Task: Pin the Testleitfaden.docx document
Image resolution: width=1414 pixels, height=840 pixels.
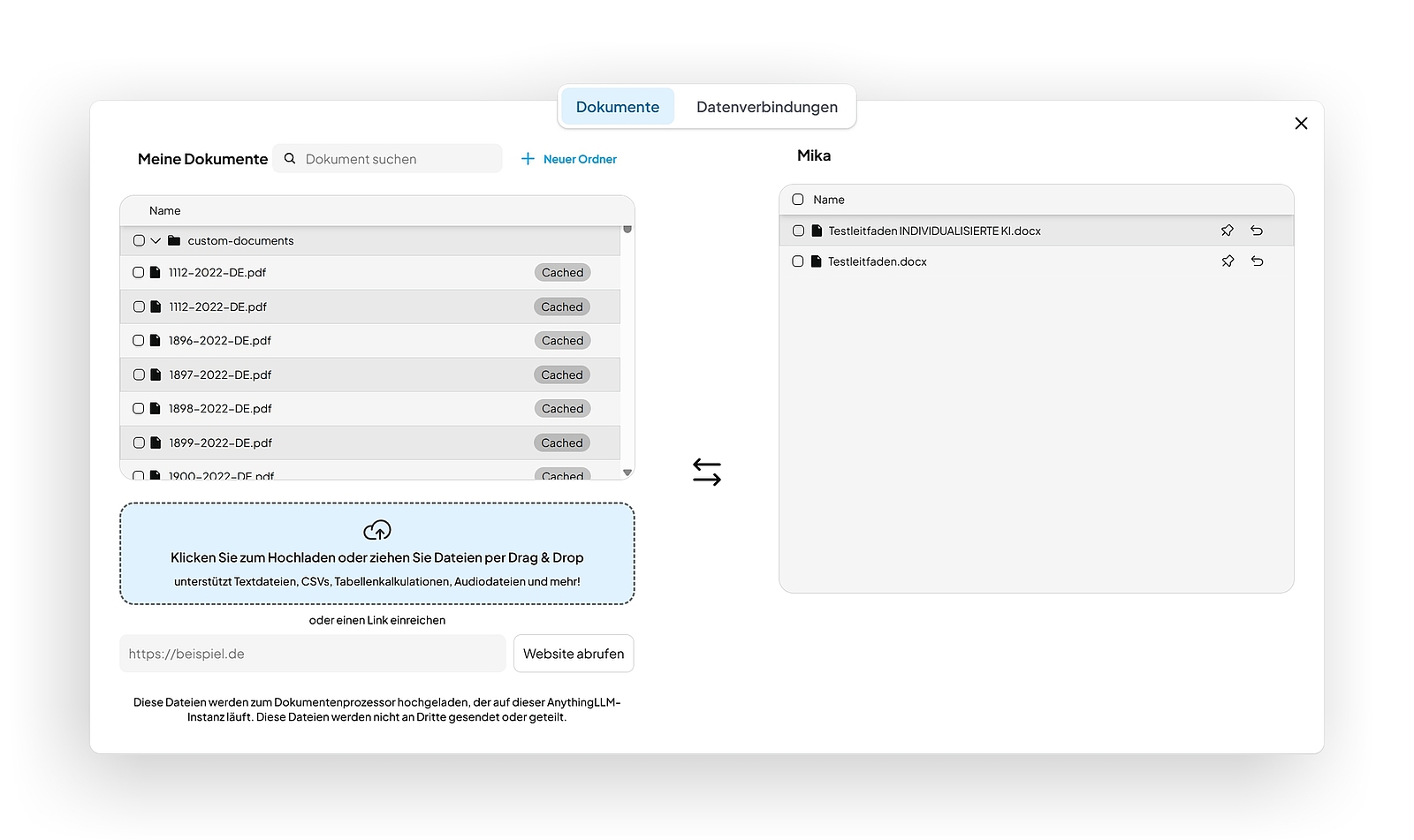Action: (1227, 261)
